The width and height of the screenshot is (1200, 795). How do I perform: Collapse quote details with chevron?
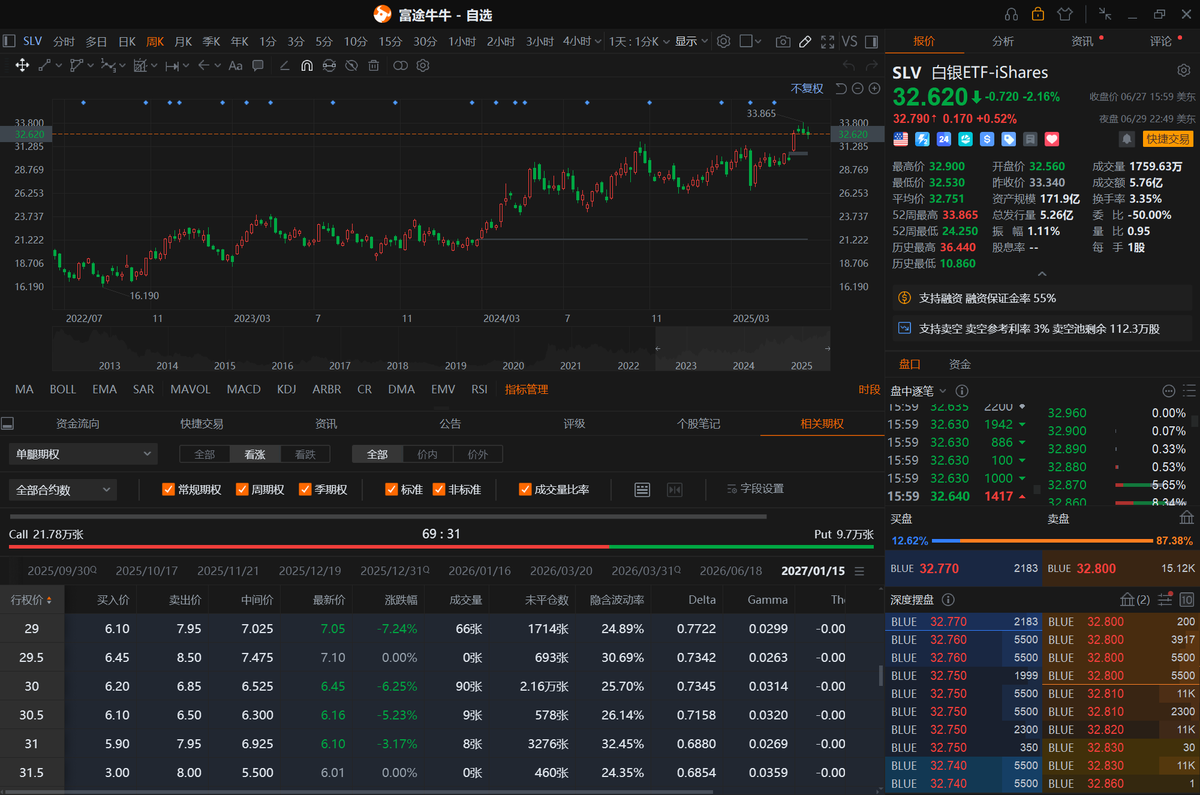click(1042, 274)
